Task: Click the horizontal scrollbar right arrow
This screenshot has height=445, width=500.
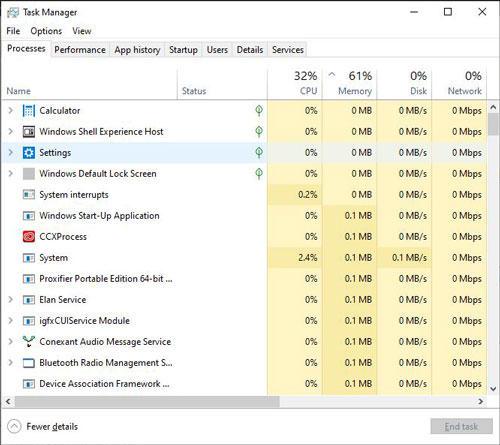Action: click(480, 402)
